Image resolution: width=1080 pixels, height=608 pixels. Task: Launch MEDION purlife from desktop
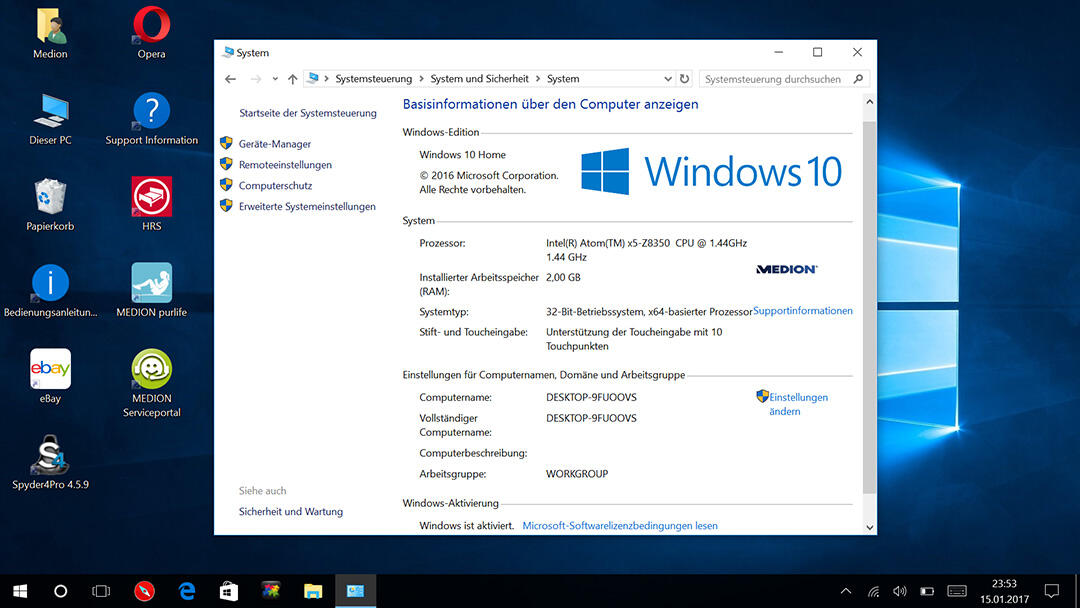tap(151, 283)
